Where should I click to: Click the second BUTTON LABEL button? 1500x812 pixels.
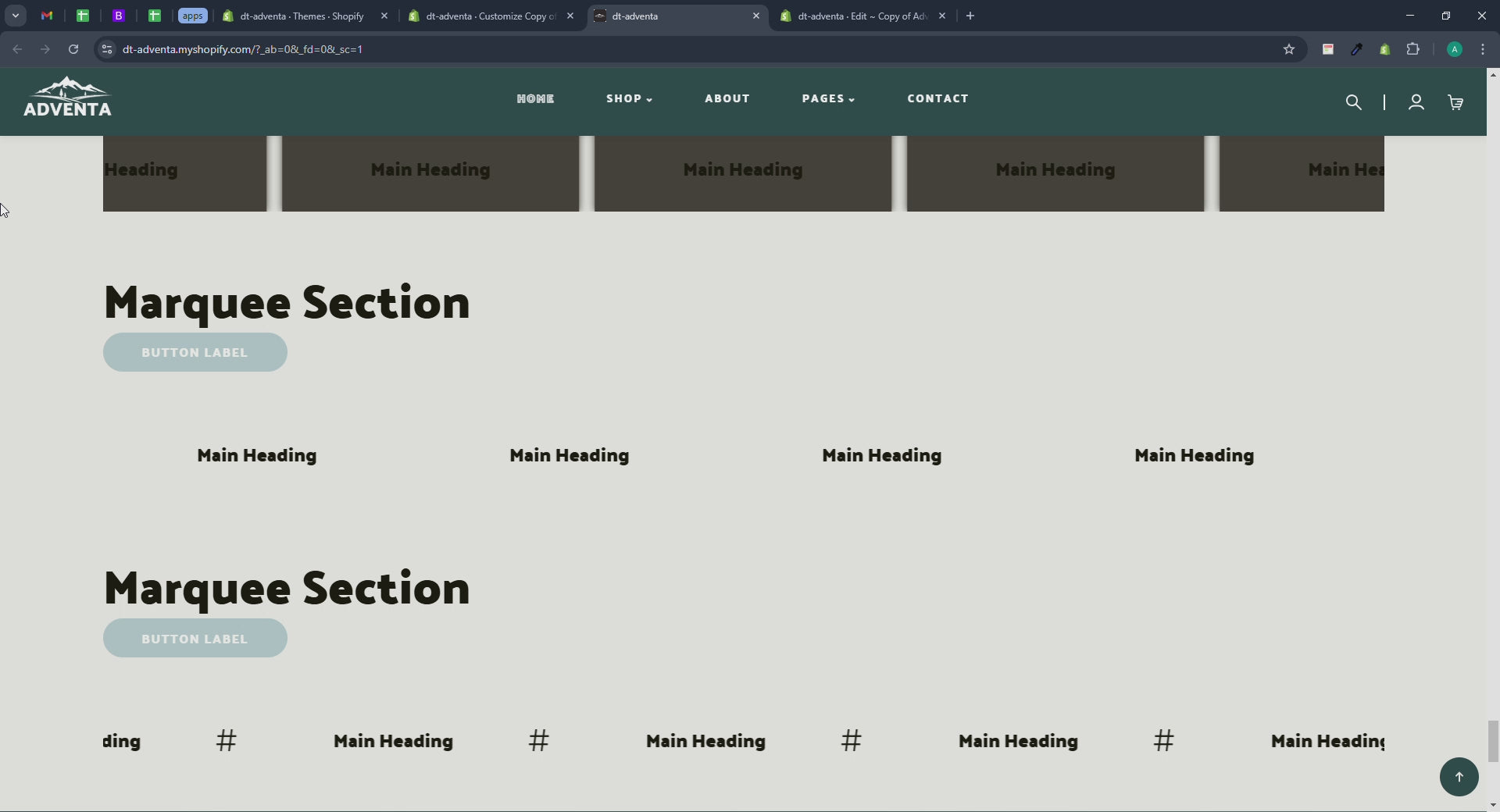pos(195,638)
